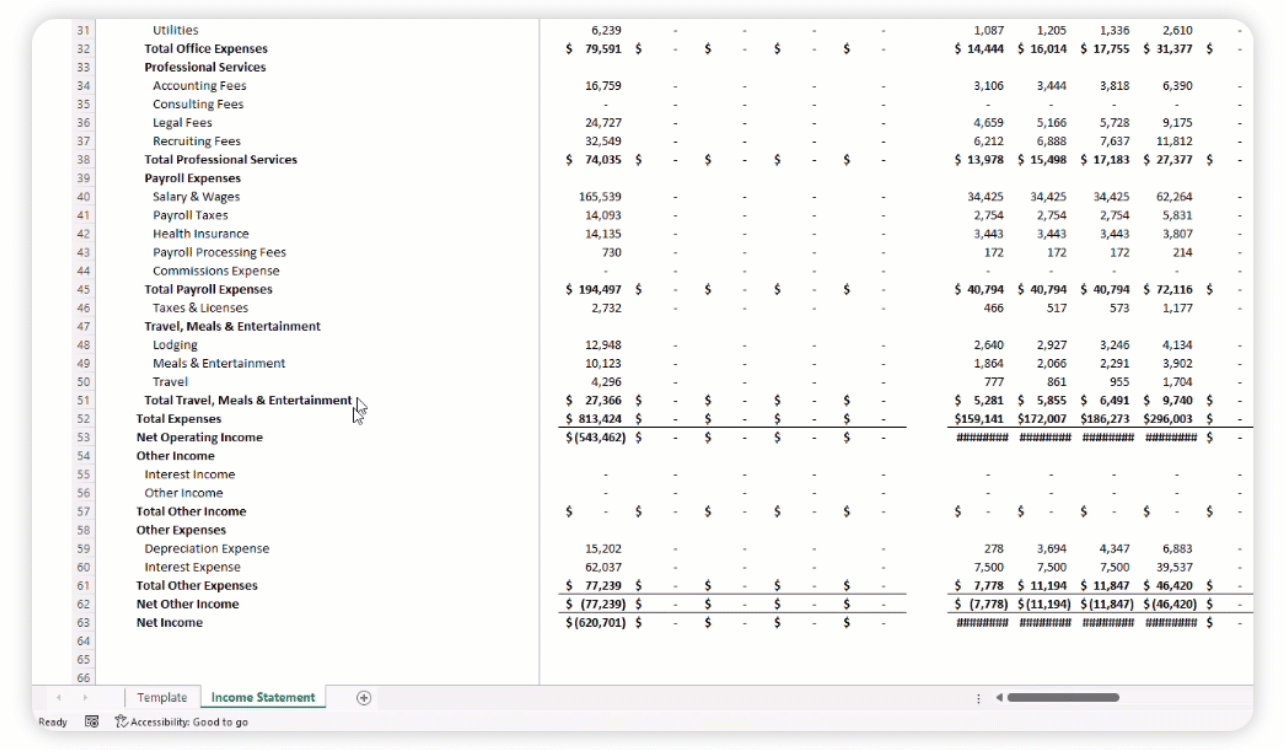
Task: Click the Net Income label cell
Action: (x=169, y=622)
